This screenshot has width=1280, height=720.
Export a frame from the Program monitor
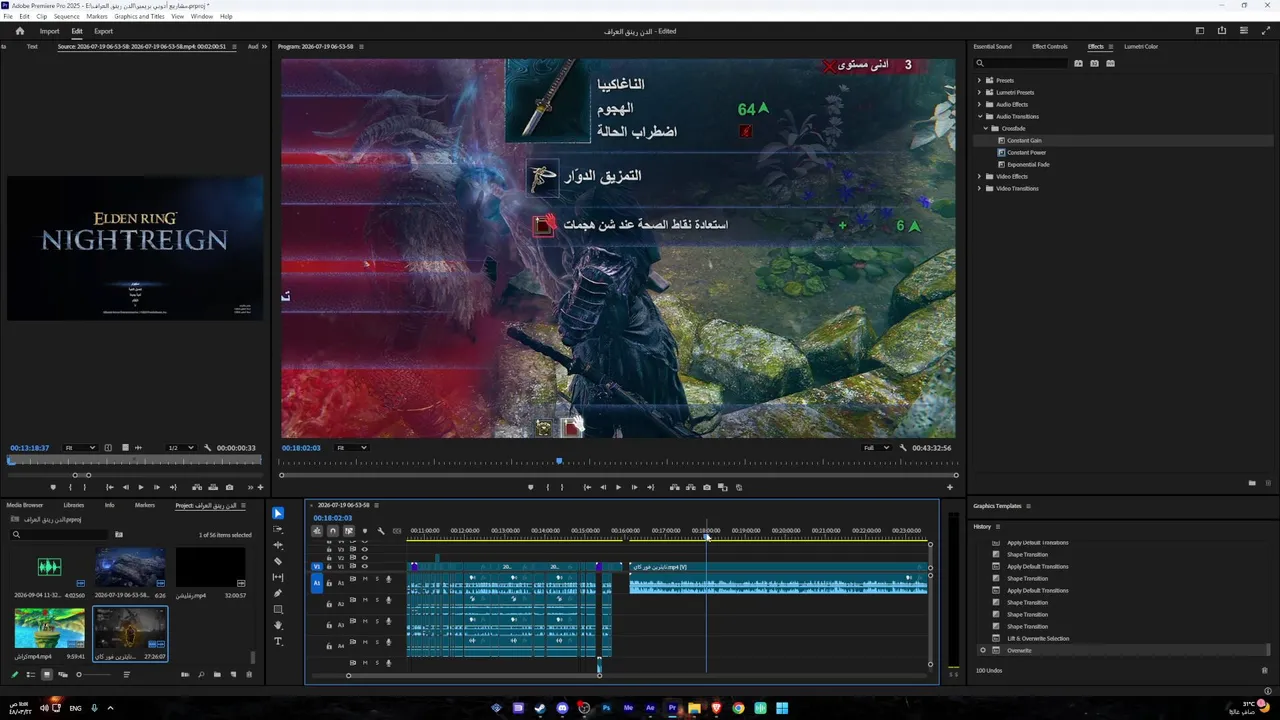coord(707,487)
